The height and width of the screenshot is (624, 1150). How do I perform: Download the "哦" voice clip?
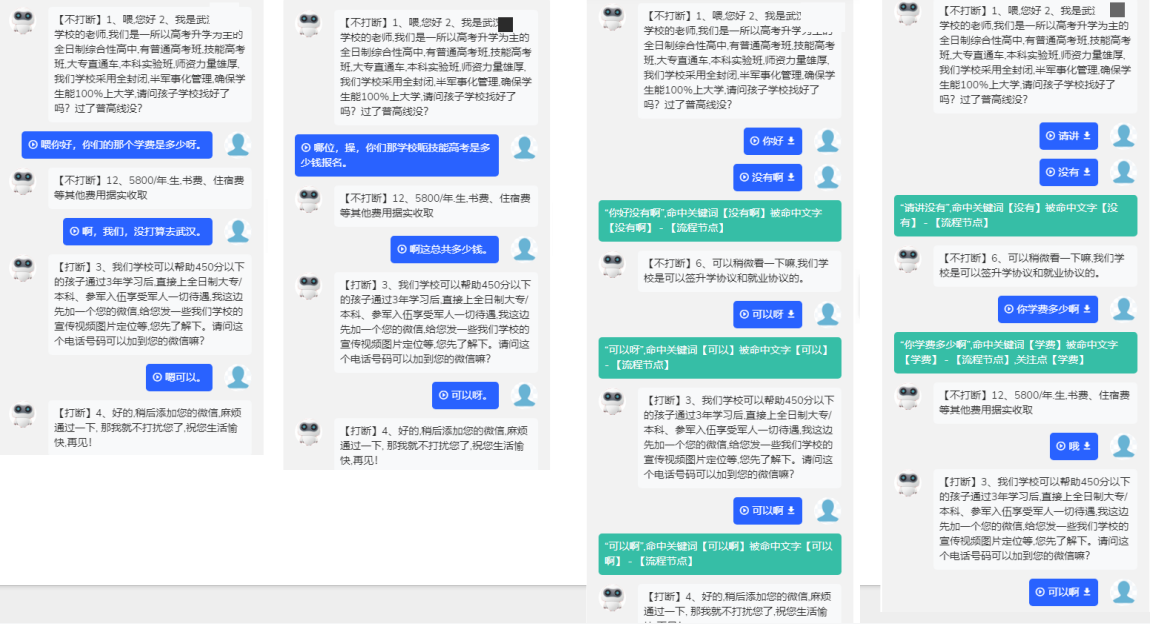(x=1087, y=446)
